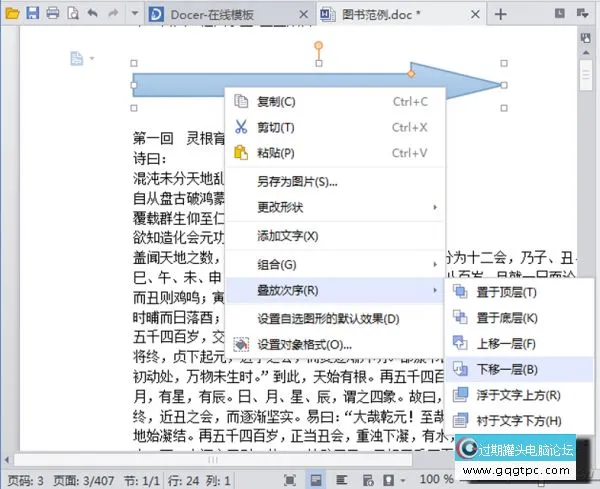Choose 下移一层(B) in the submenu
Screen dimensions: 600x489
(519, 369)
